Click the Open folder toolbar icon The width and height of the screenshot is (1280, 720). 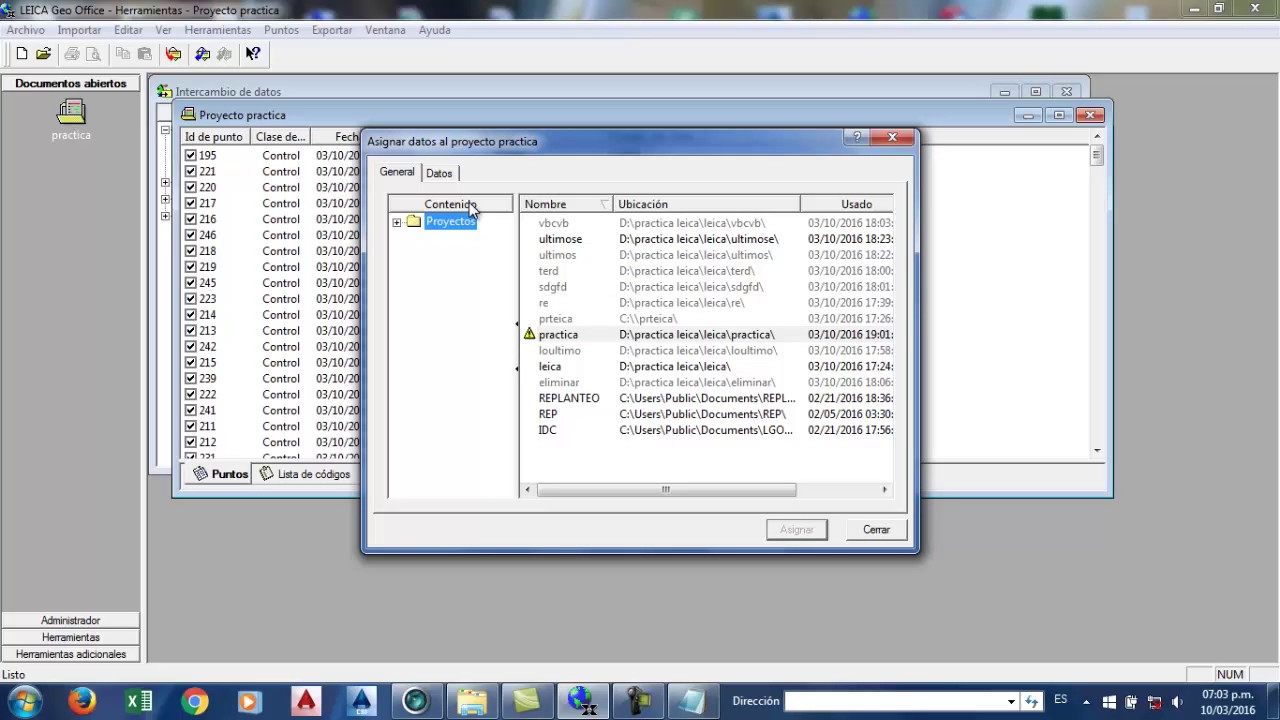coord(43,54)
